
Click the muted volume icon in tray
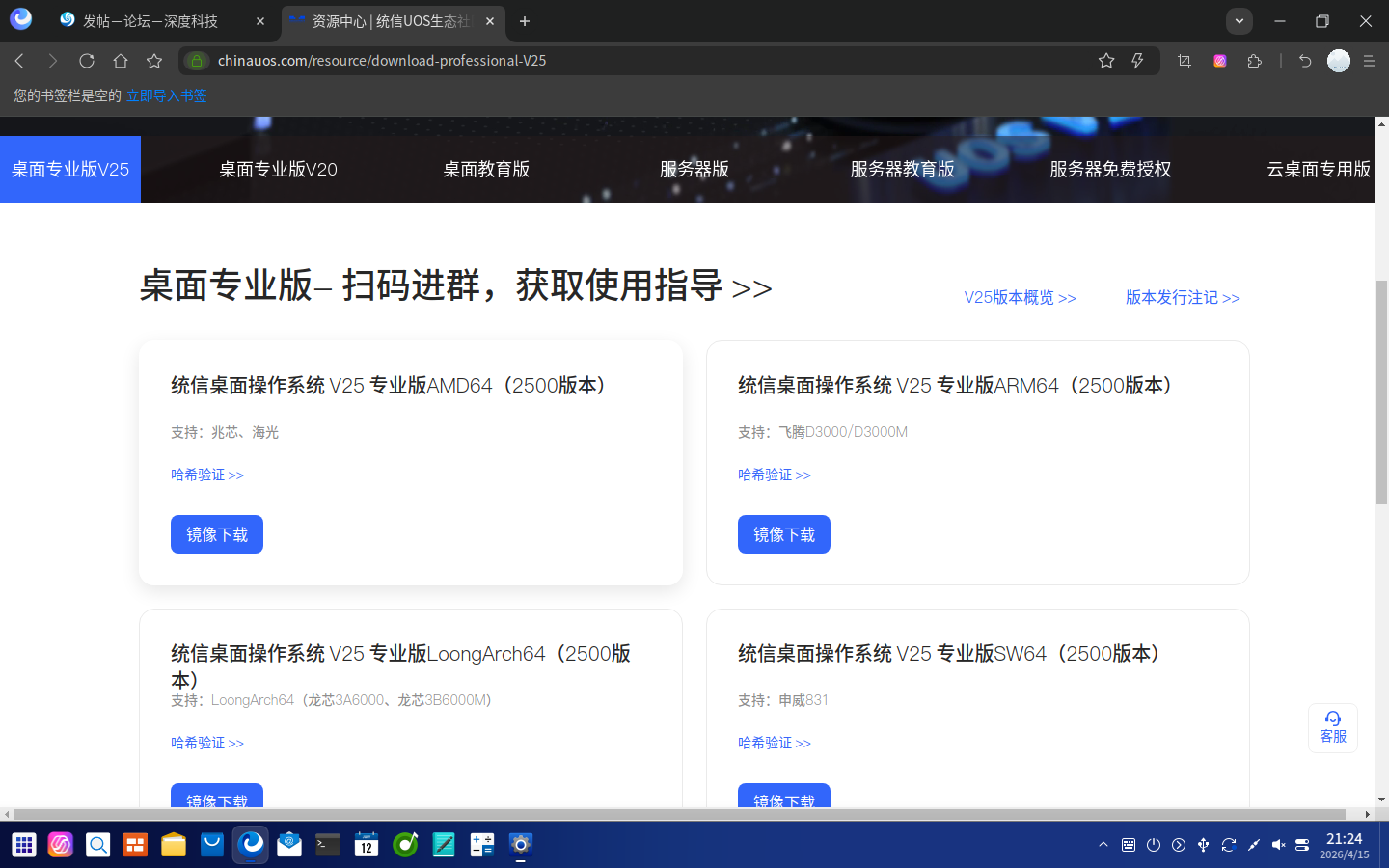pos(1279,845)
